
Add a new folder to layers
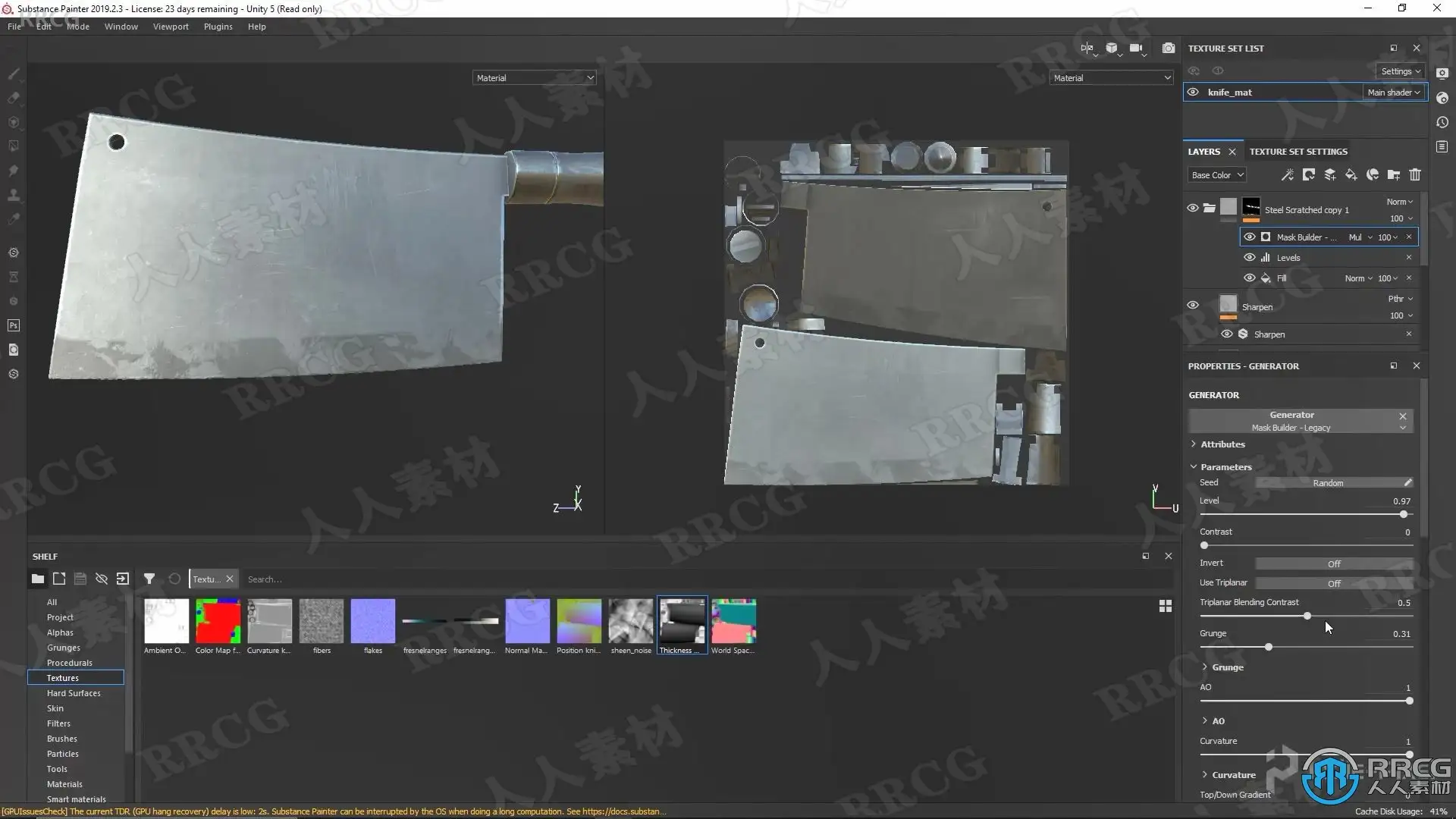(1394, 175)
